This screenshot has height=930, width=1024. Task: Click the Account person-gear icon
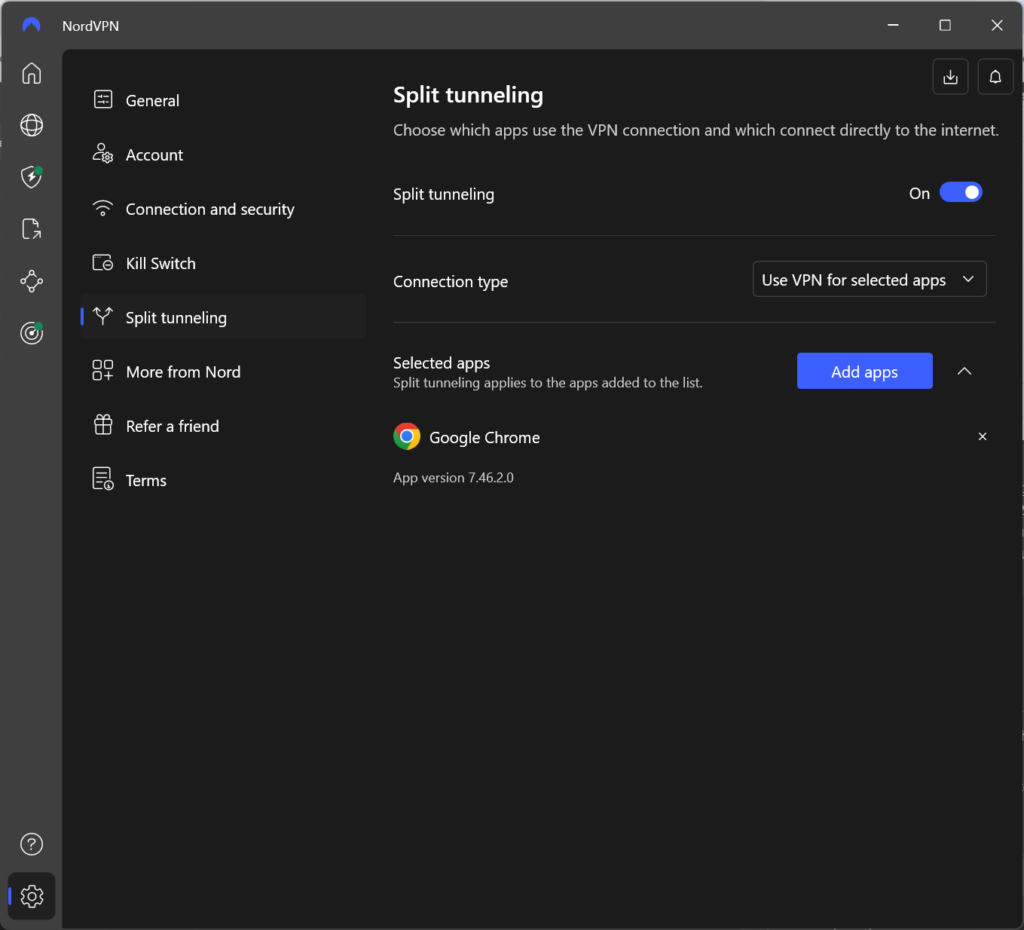(103, 153)
